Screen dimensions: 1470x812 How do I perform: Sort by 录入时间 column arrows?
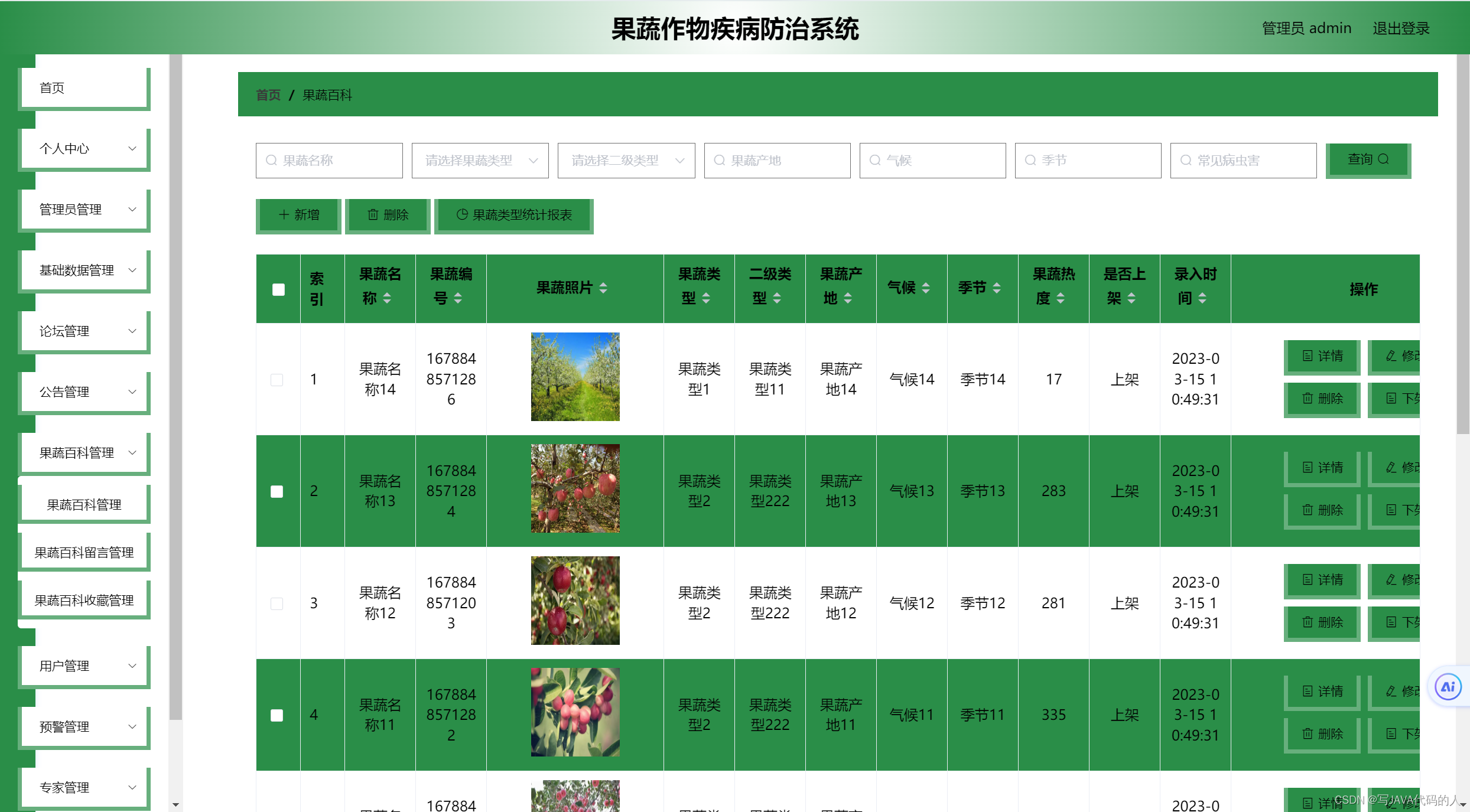coord(1202,298)
